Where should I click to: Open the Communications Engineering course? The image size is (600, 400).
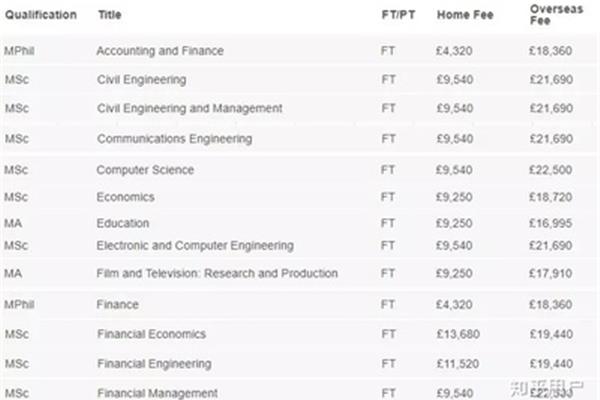(x=174, y=139)
